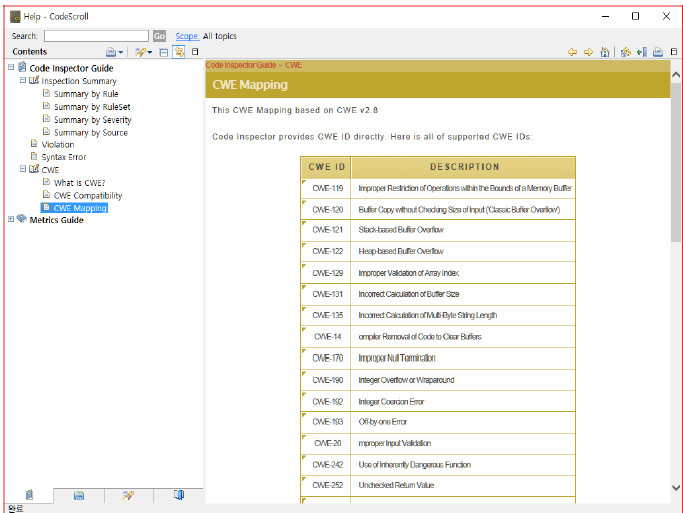The width and height of the screenshot is (683, 513).
Task: Open CWE Compatibility topic
Action: (x=88, y=196)
